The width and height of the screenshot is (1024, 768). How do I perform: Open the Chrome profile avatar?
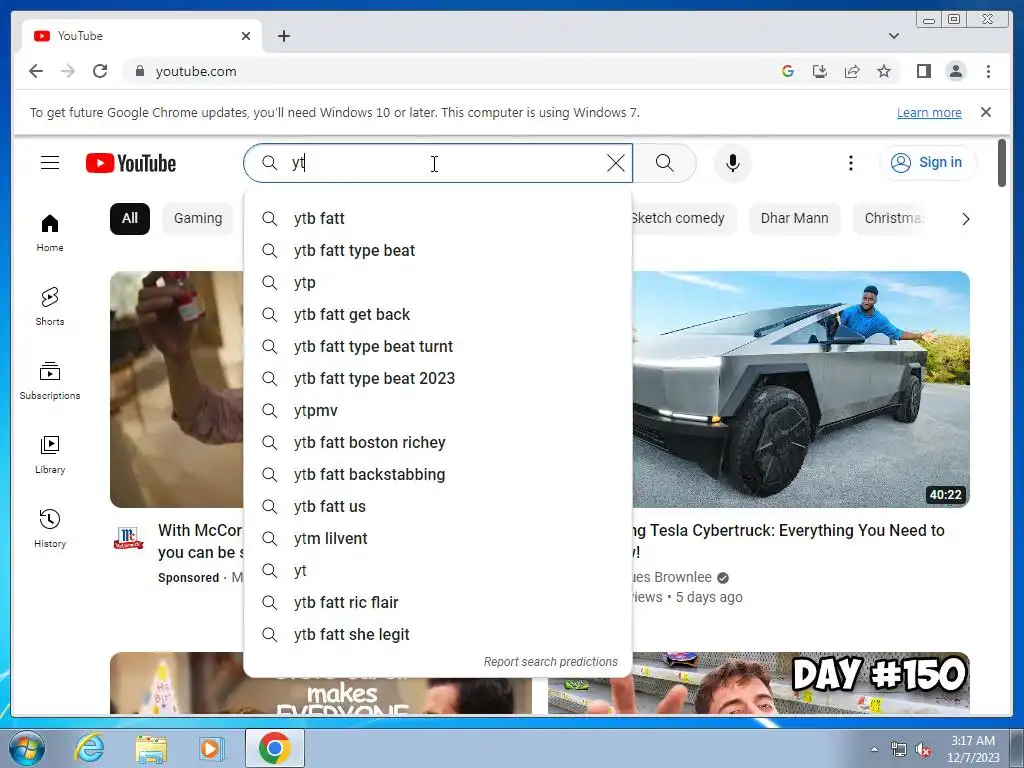pyautogui.click(x=955, y=71)
